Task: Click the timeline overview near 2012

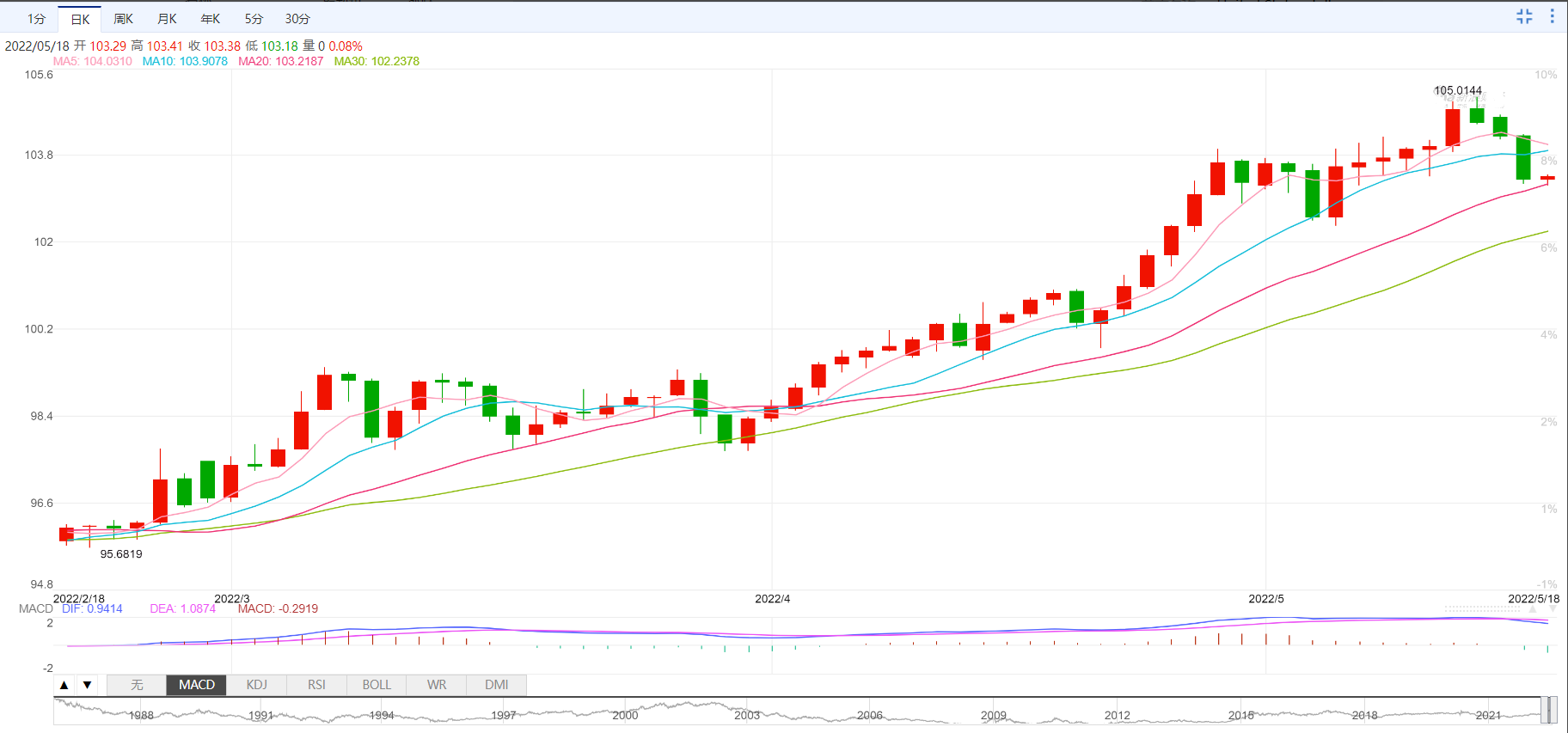Action: tap(1118, 715)
